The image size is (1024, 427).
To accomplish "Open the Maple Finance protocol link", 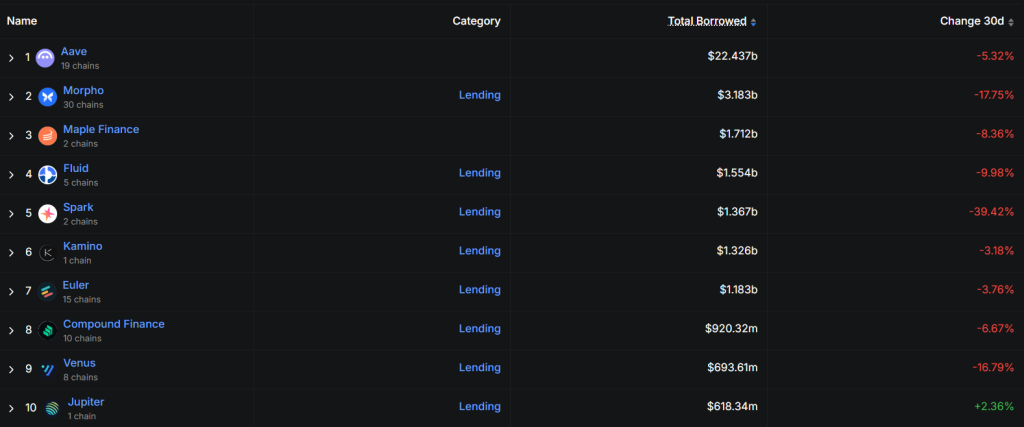I will point(101,129).
